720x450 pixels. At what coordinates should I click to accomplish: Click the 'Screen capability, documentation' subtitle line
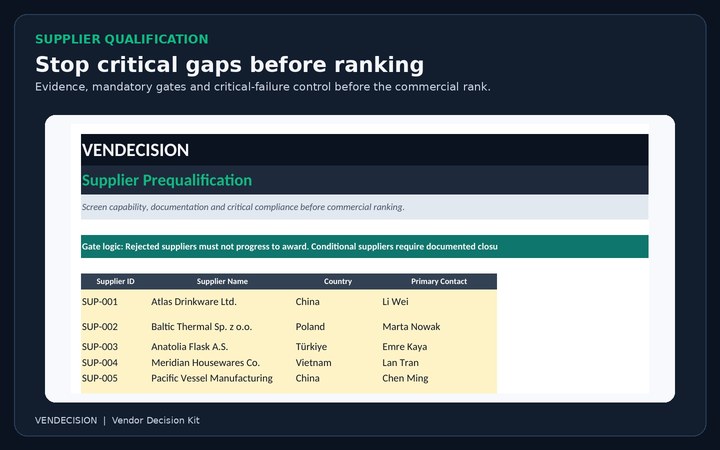tap(243, 207)
